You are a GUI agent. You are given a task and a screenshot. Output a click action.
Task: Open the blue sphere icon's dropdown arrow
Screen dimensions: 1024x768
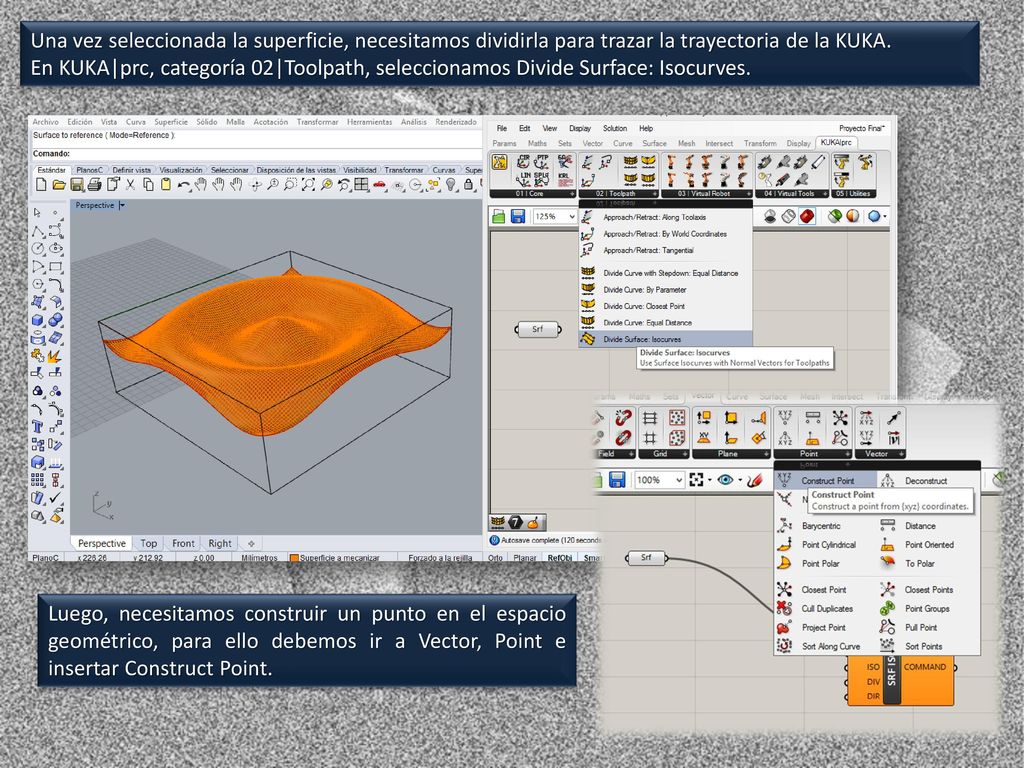pyautogui.click(x=885, y=217)
